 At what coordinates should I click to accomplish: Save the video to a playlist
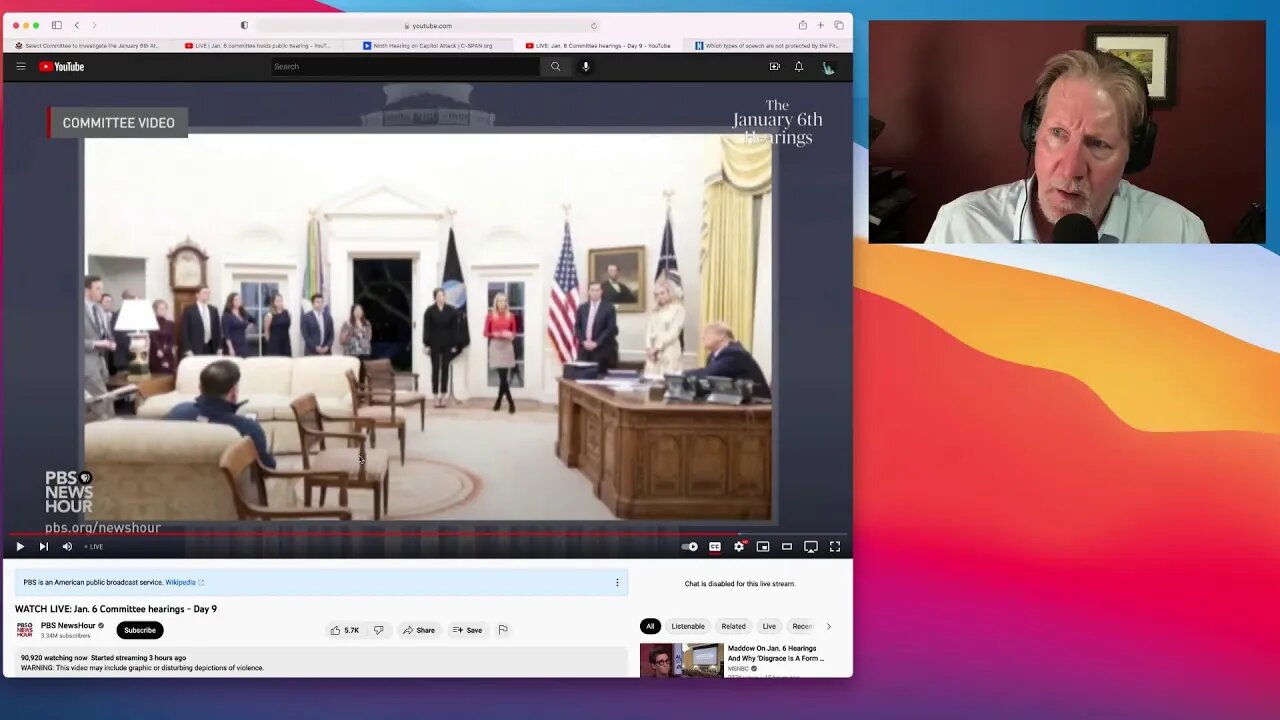pos(467,630)
